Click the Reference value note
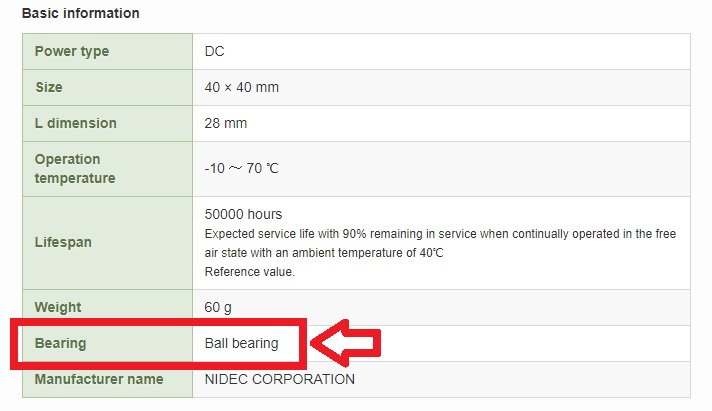Viewport: 712px width, 411px height. 250,272
